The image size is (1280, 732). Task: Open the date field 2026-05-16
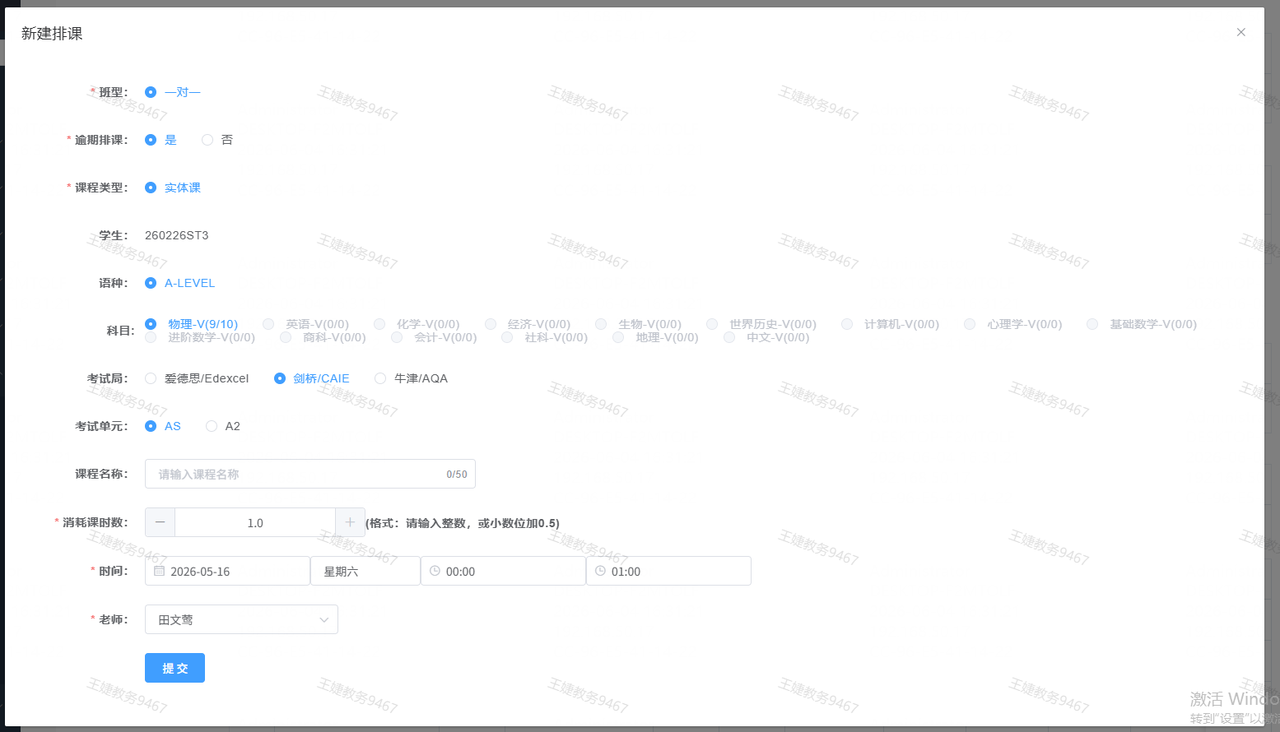tap(228, 571)
